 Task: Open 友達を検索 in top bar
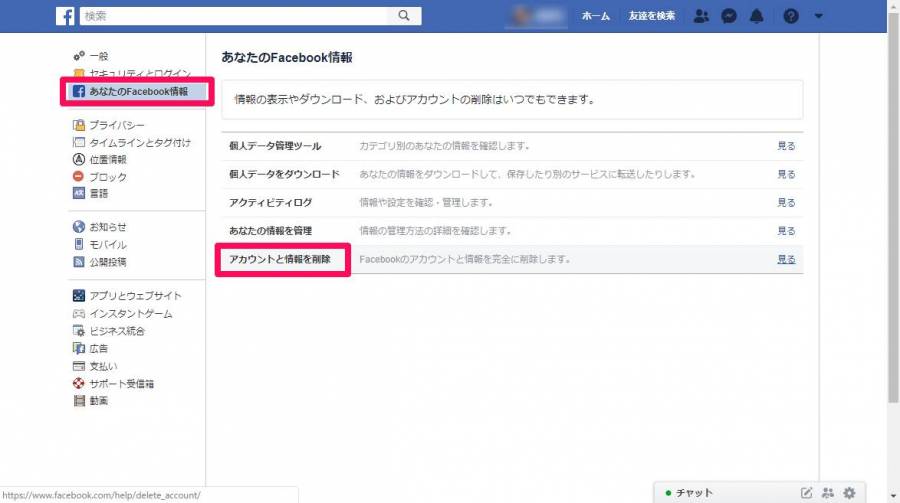click(651, 16)
